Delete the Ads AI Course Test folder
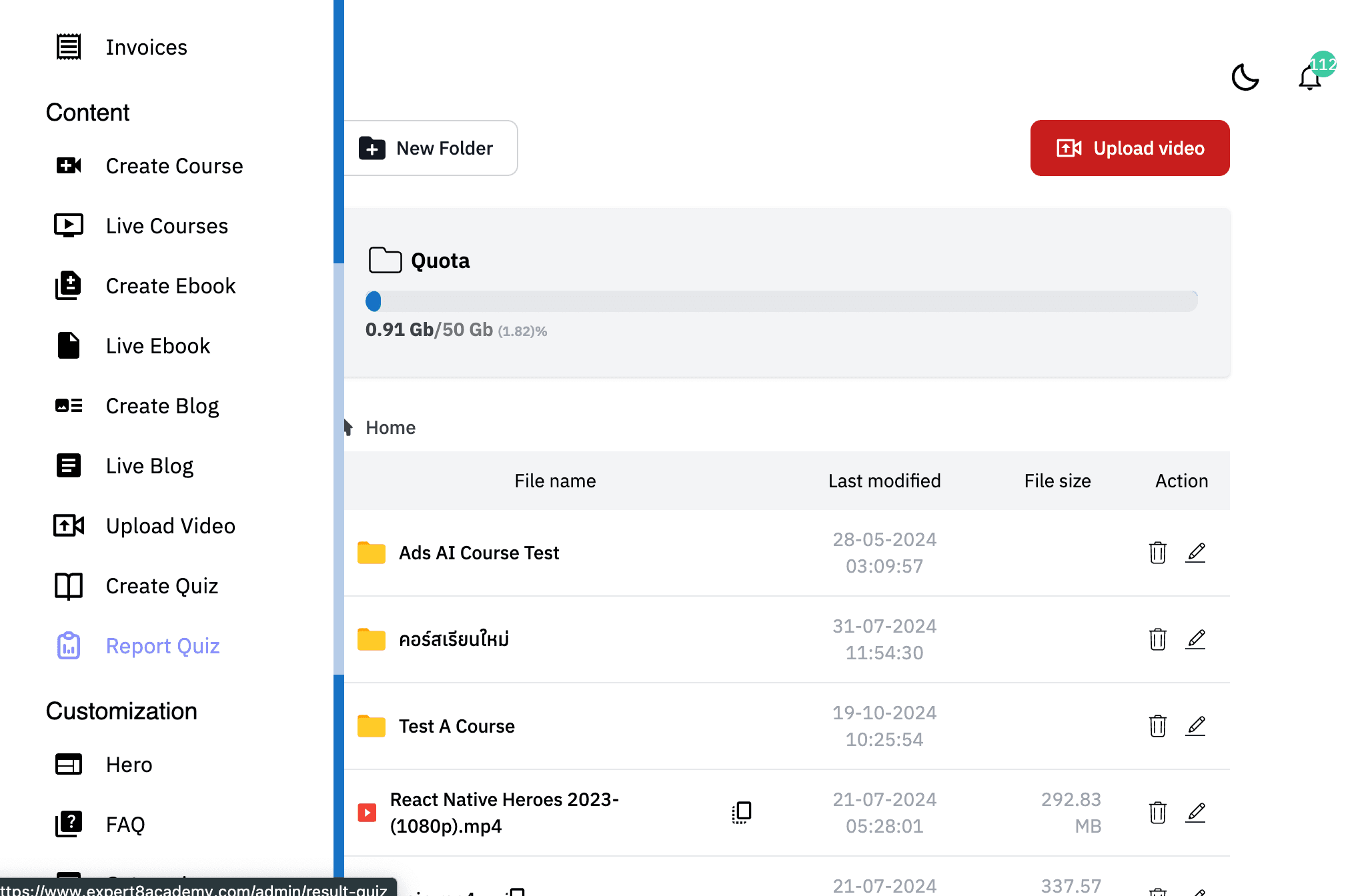This screenshot has height=896, width=1366. pyautogui.click(x=1157, y=553)
